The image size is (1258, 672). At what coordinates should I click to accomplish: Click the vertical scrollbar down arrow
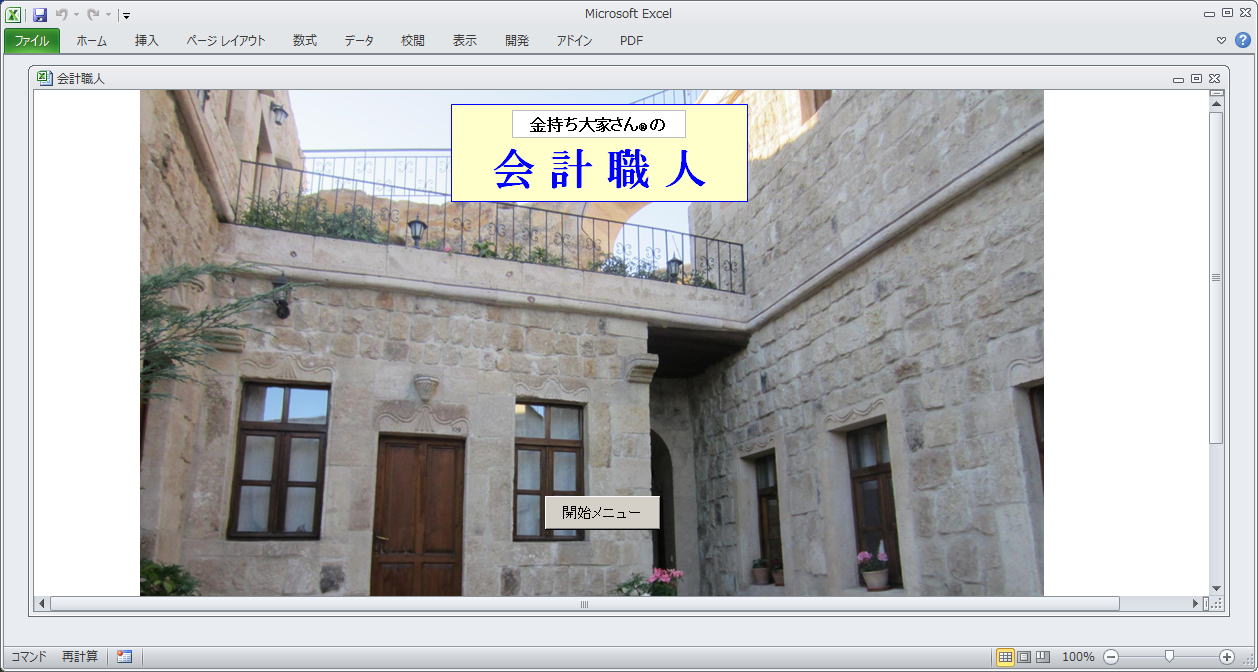[1217, 588]
